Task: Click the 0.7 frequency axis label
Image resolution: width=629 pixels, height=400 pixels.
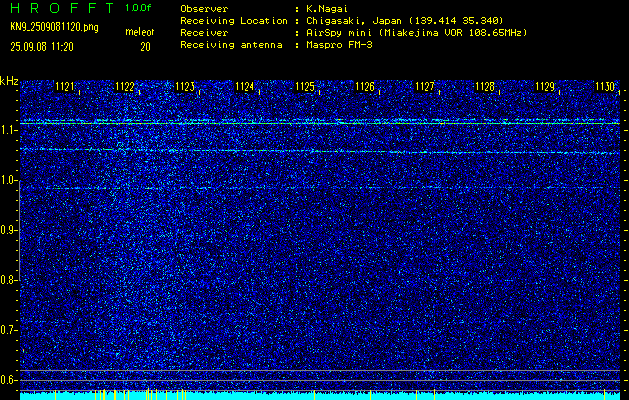Action: pyautogui.click(x=8, y=330)
